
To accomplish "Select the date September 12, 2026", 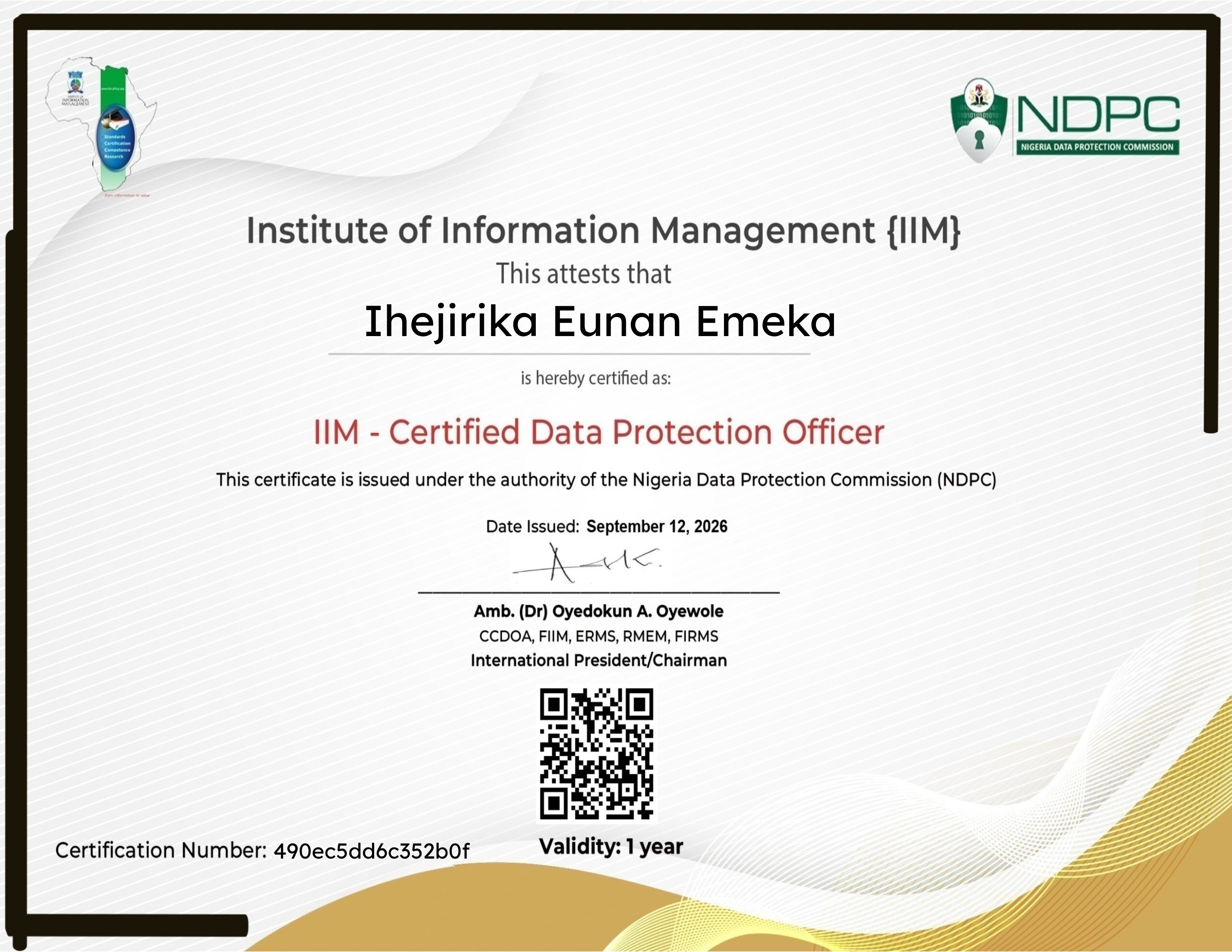I will [x=657, y=526].
